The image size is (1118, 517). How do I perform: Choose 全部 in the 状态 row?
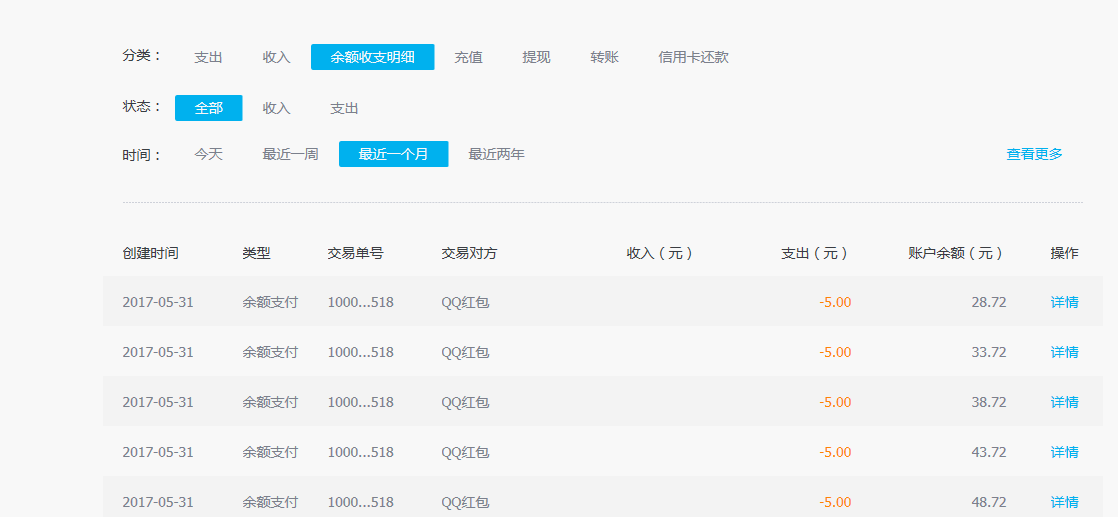[x=209, y=108]
